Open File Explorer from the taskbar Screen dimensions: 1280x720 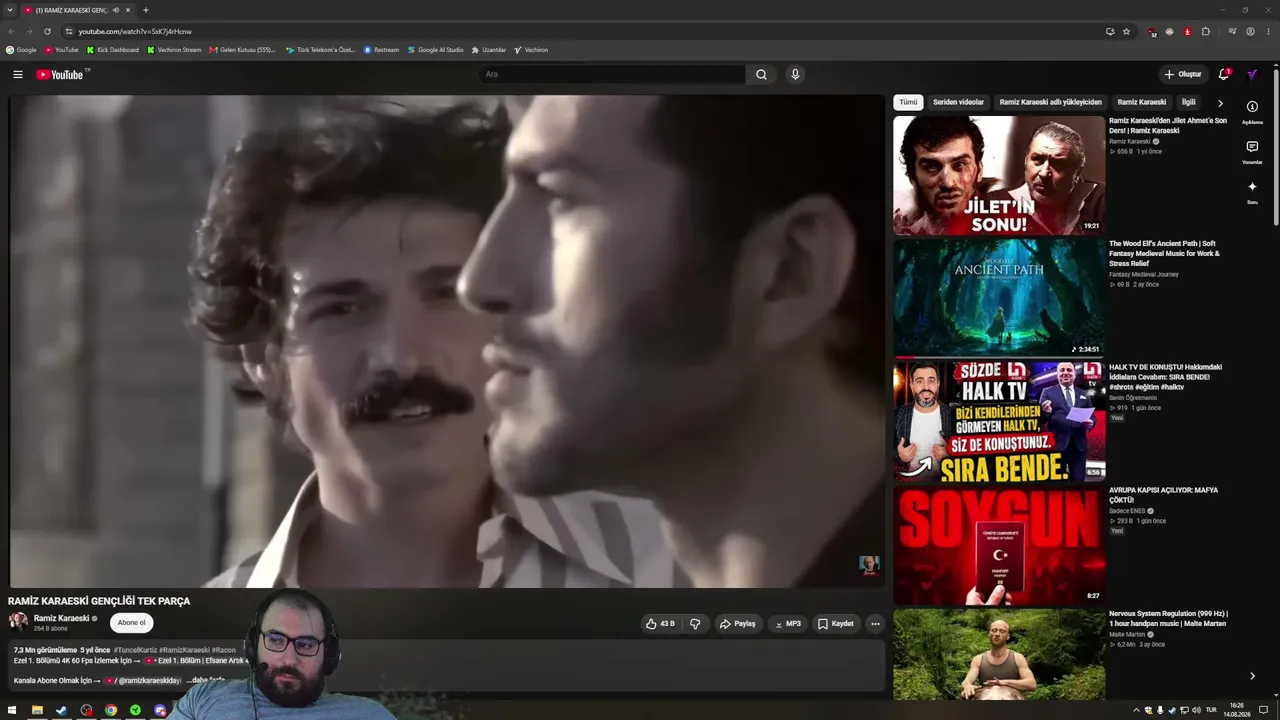[37, 710]
